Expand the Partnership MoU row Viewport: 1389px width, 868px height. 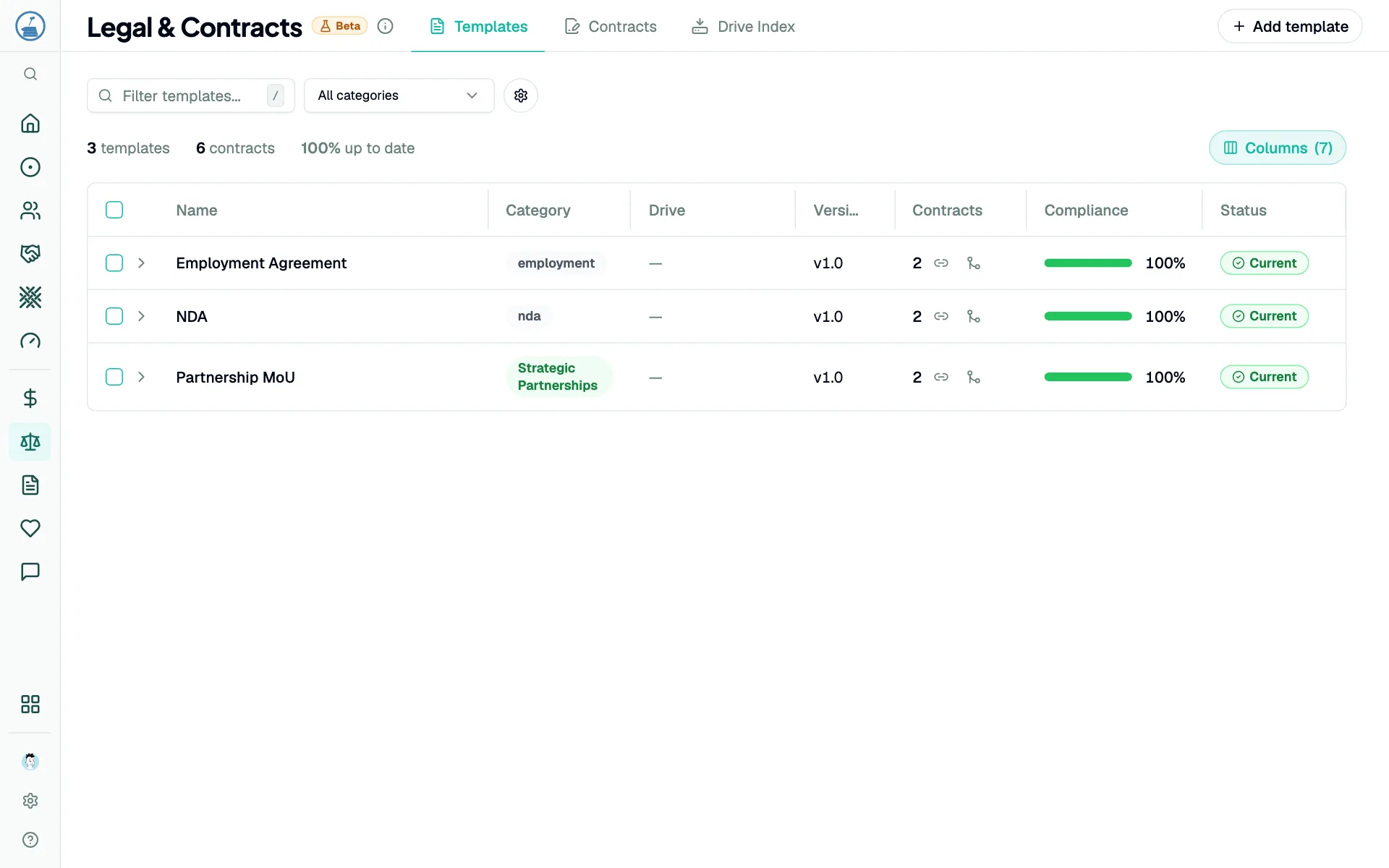coord(142,378)
